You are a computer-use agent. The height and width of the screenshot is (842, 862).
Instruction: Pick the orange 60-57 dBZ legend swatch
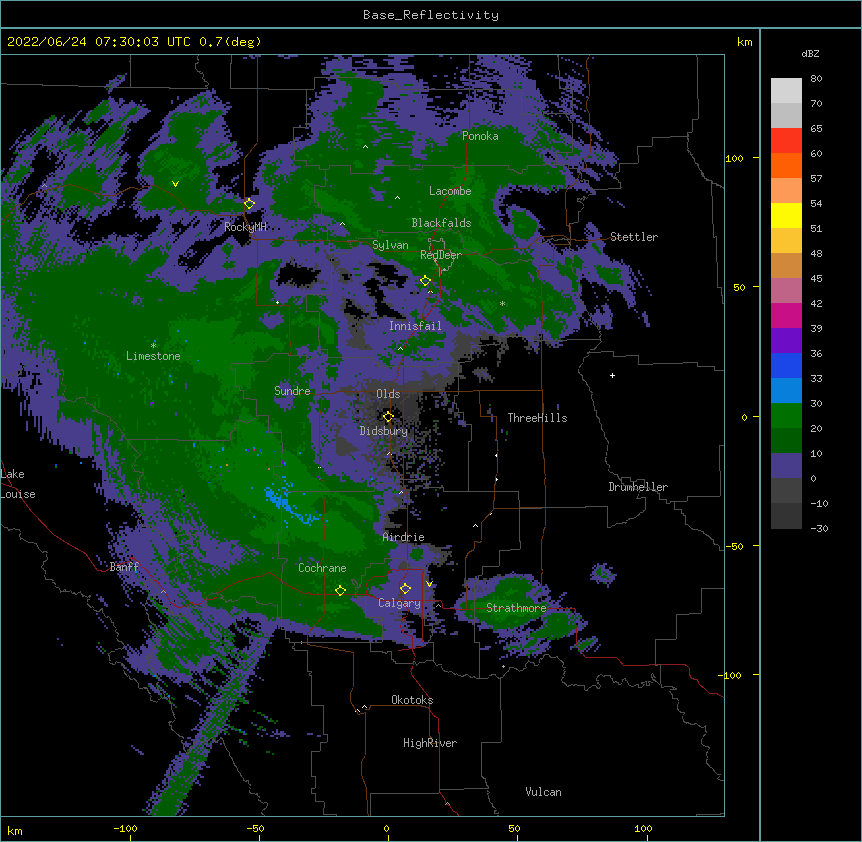pyautogui.click(x=786, y=165)
